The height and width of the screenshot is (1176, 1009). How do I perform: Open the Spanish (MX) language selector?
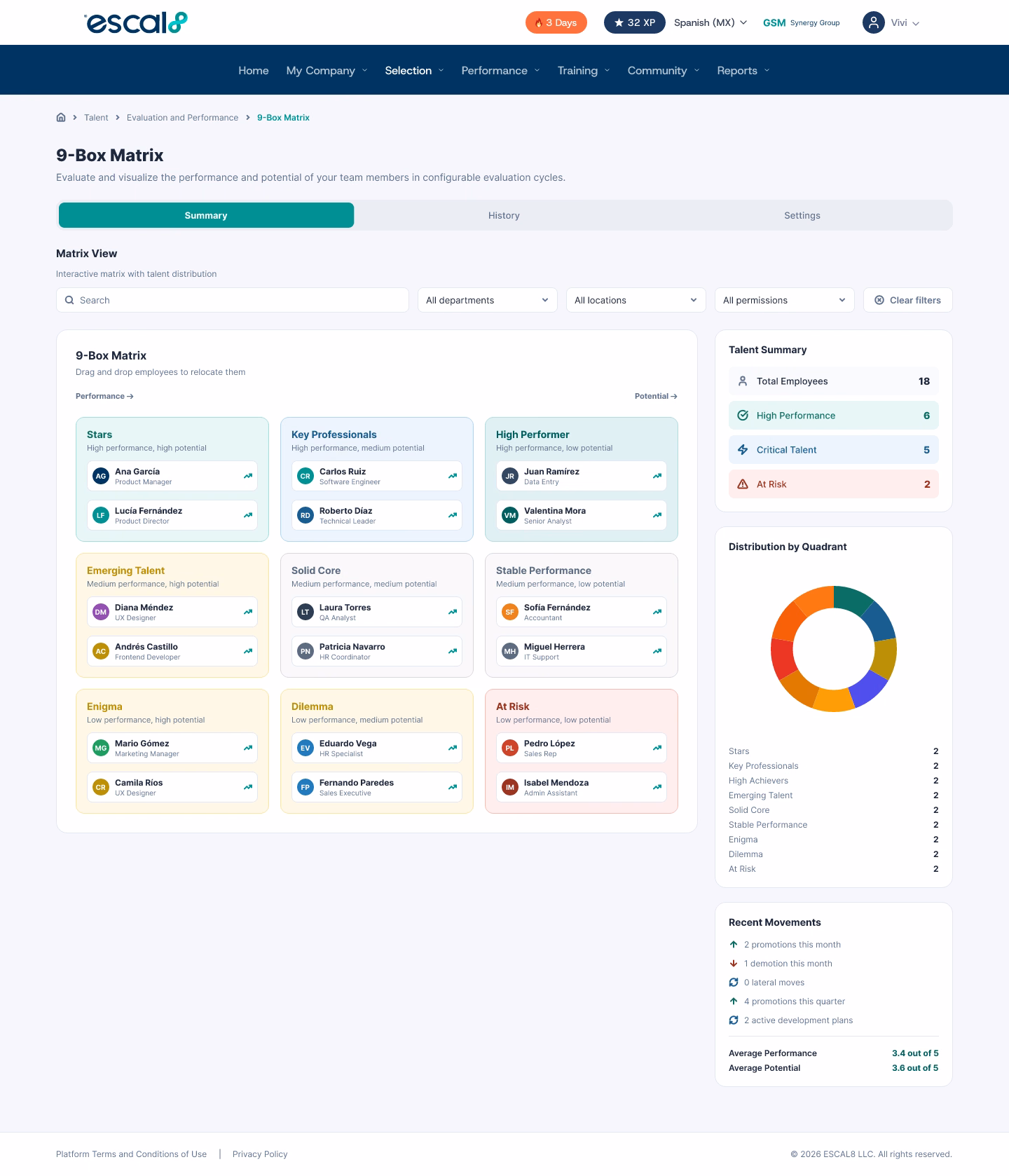pyautogui.click(x=711, y=22)
